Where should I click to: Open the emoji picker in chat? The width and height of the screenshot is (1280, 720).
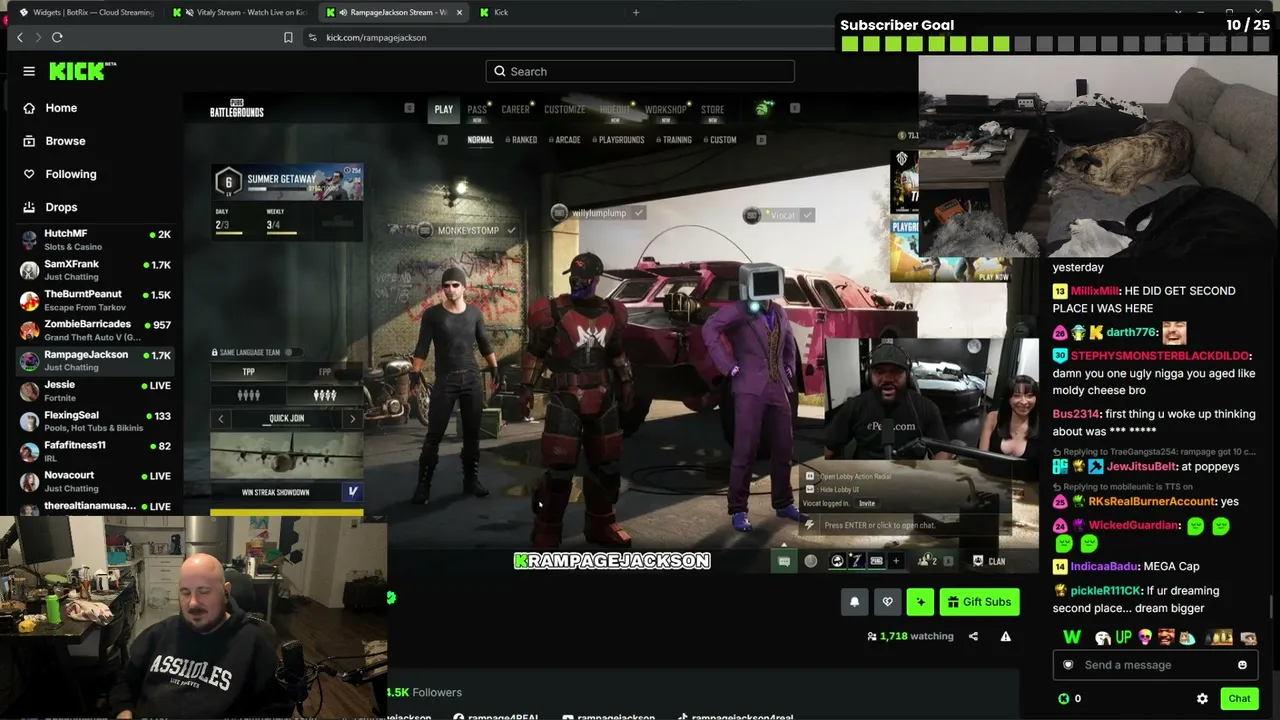tap(1242, 665)
